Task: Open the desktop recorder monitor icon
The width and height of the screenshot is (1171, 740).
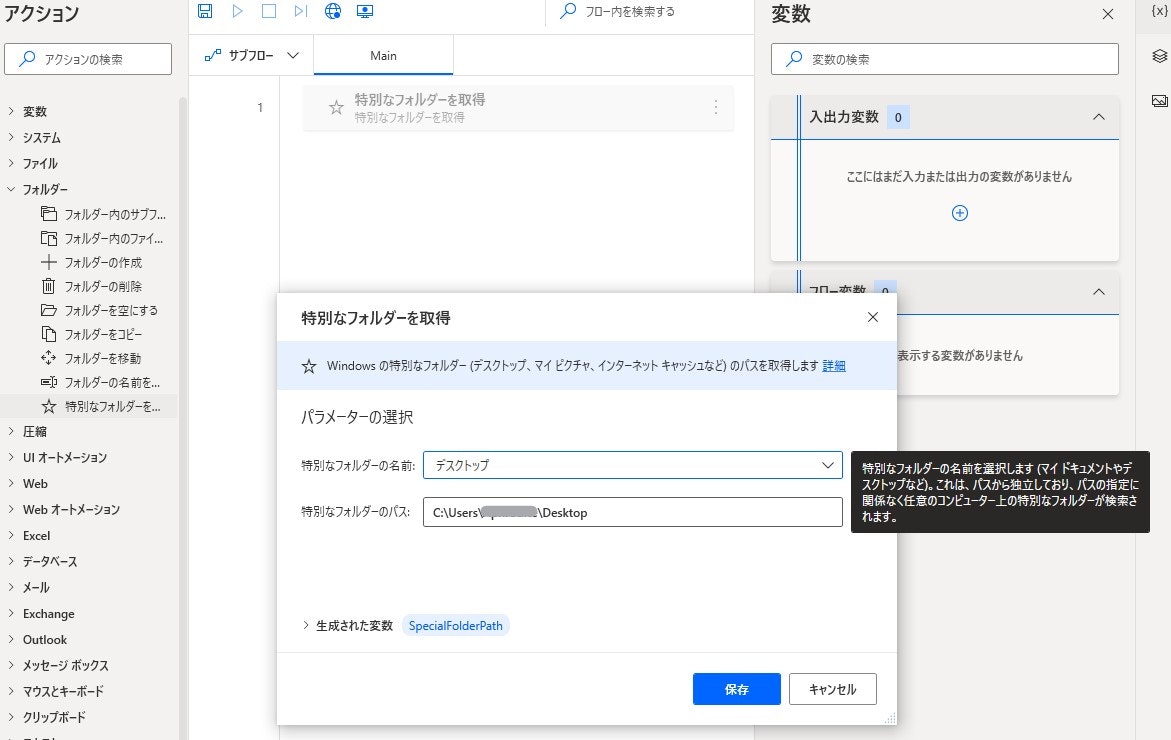Action: (x=364, y=11)
